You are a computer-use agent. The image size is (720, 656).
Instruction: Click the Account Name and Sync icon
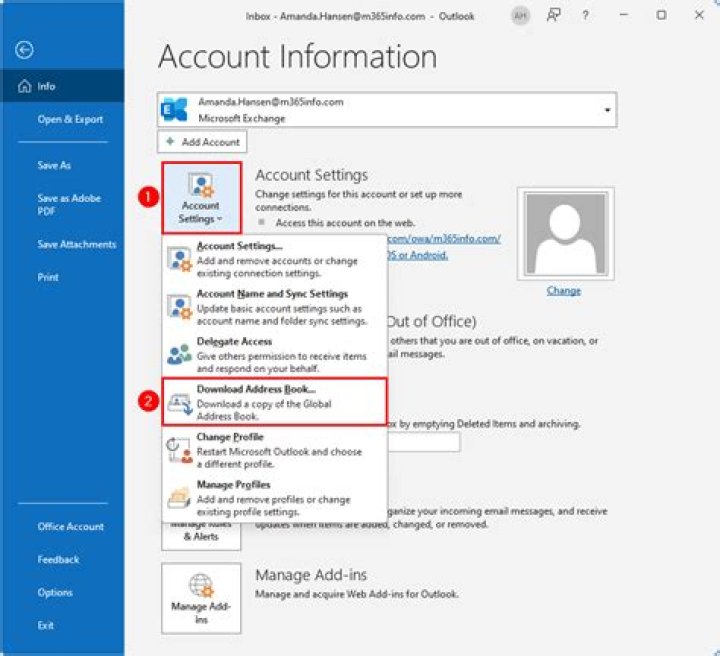179,308
